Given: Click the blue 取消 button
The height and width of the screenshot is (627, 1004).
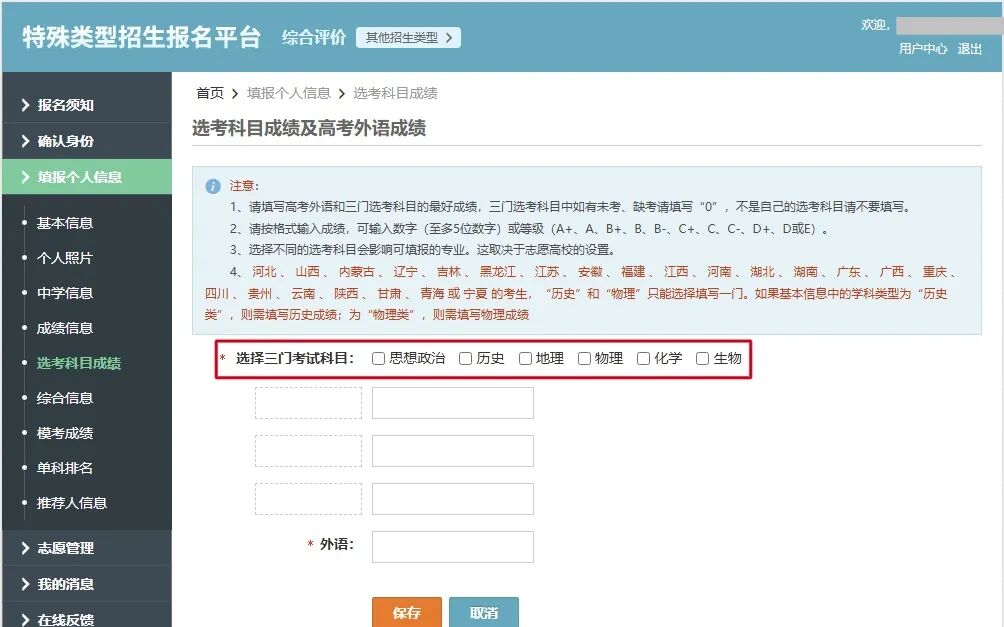Looking at the screenshot, I should 483,612.
